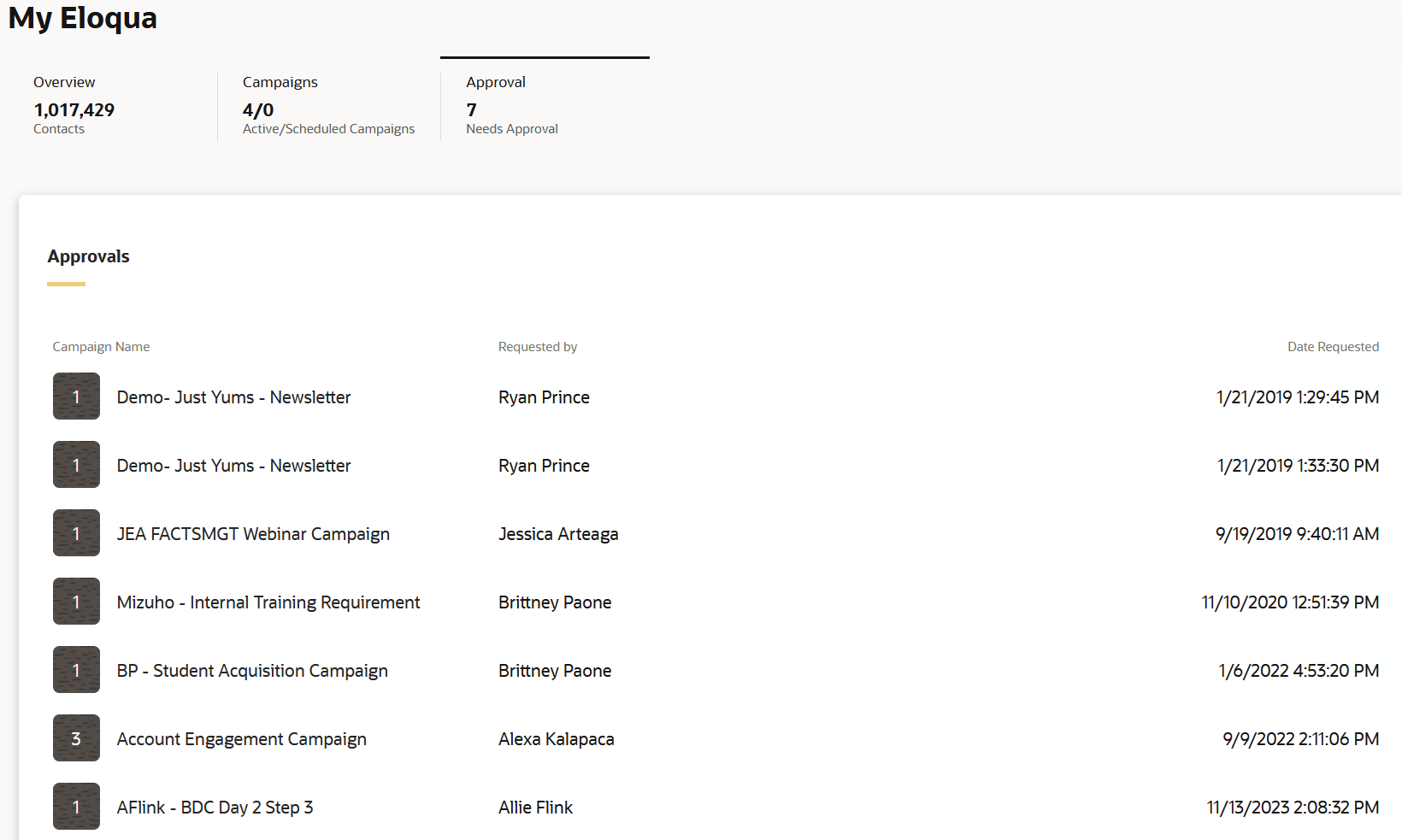Click requester Alexa Kalapaca
This screenshot has height=840, width=1402.
(557, 739)
